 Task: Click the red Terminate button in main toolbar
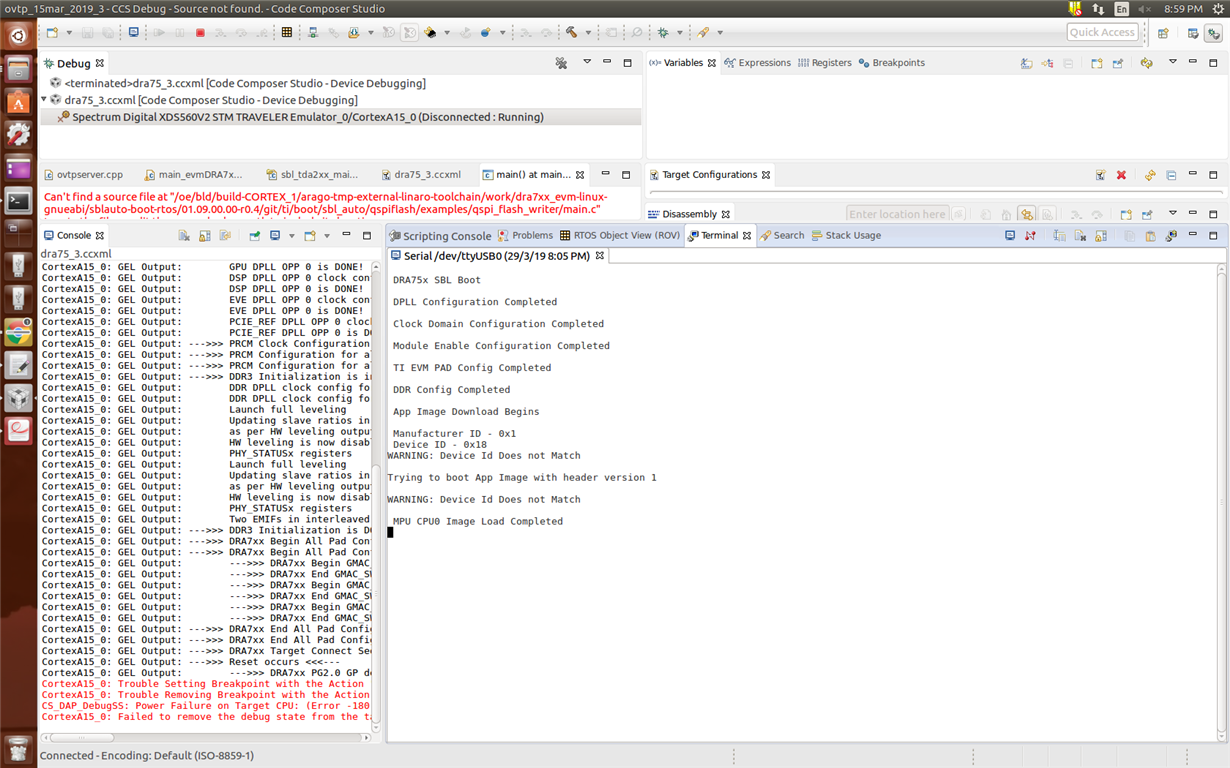(200, 32)
